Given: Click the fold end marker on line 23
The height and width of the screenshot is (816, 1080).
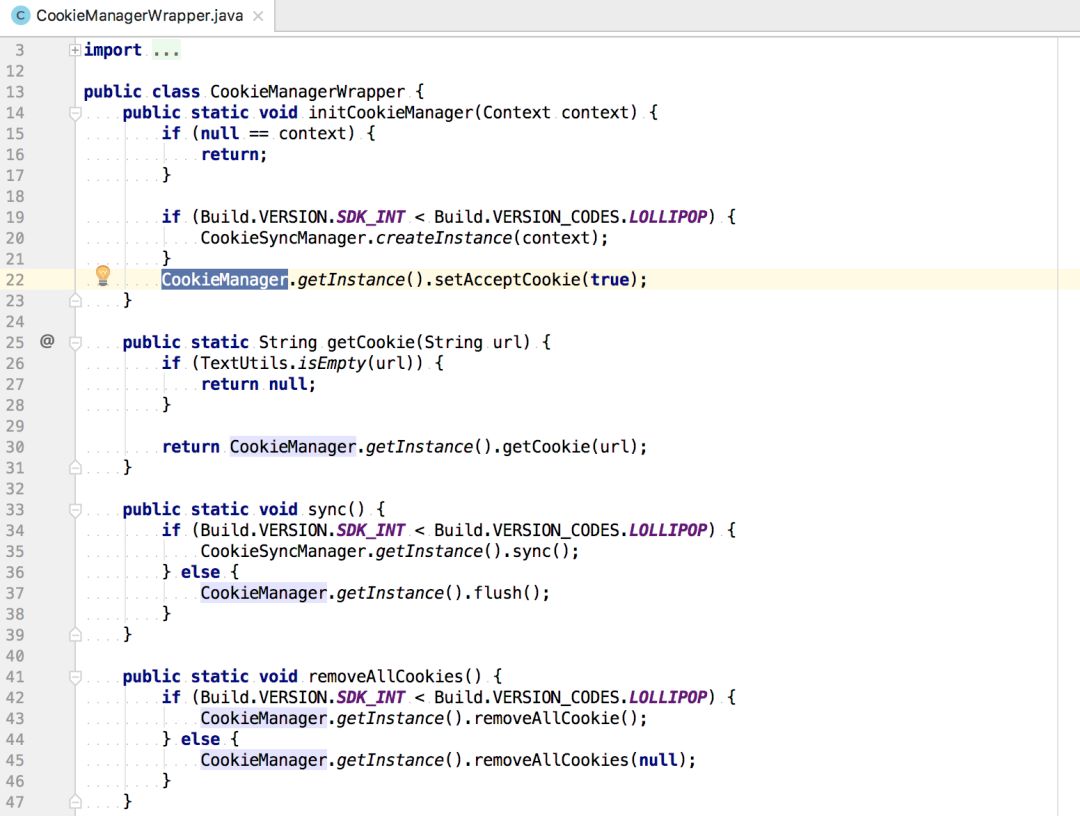Looking at the screenshot, I should point(75,300).
